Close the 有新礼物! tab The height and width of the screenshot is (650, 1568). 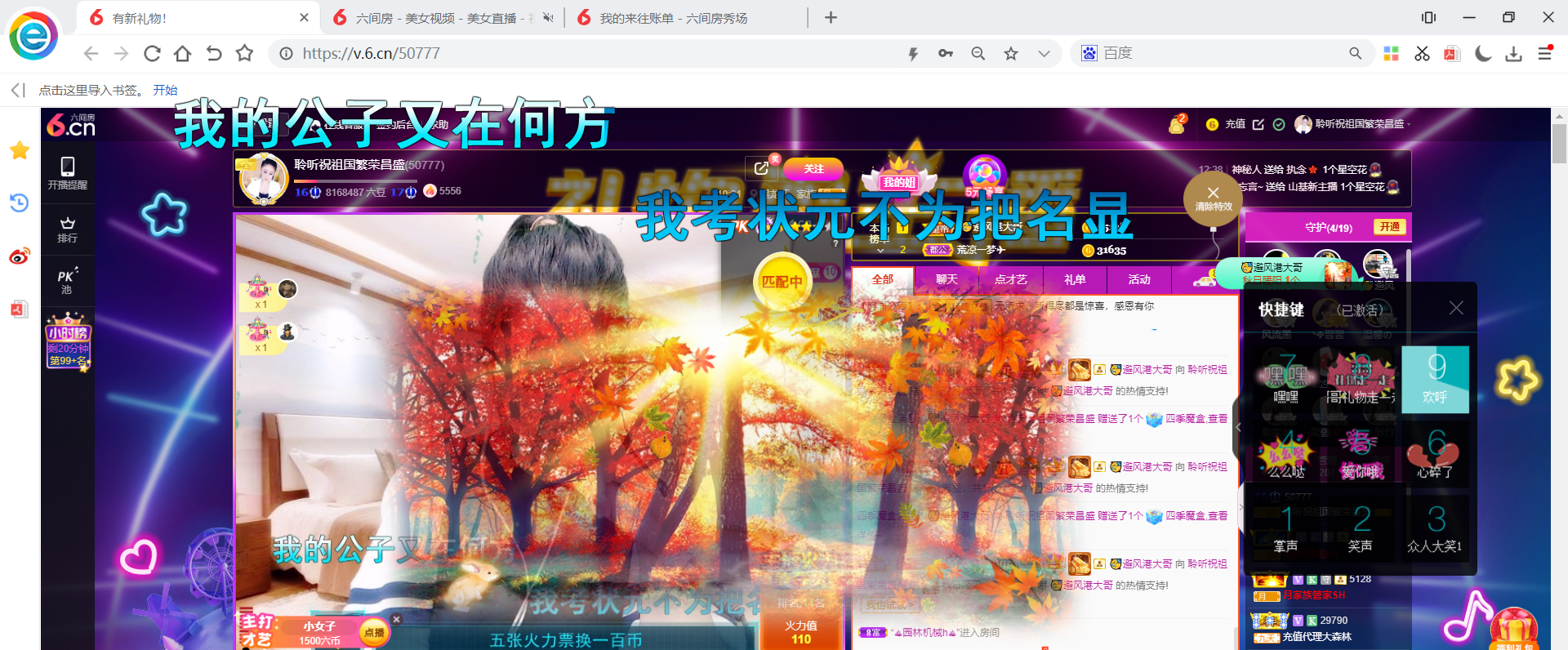[304, 17]
